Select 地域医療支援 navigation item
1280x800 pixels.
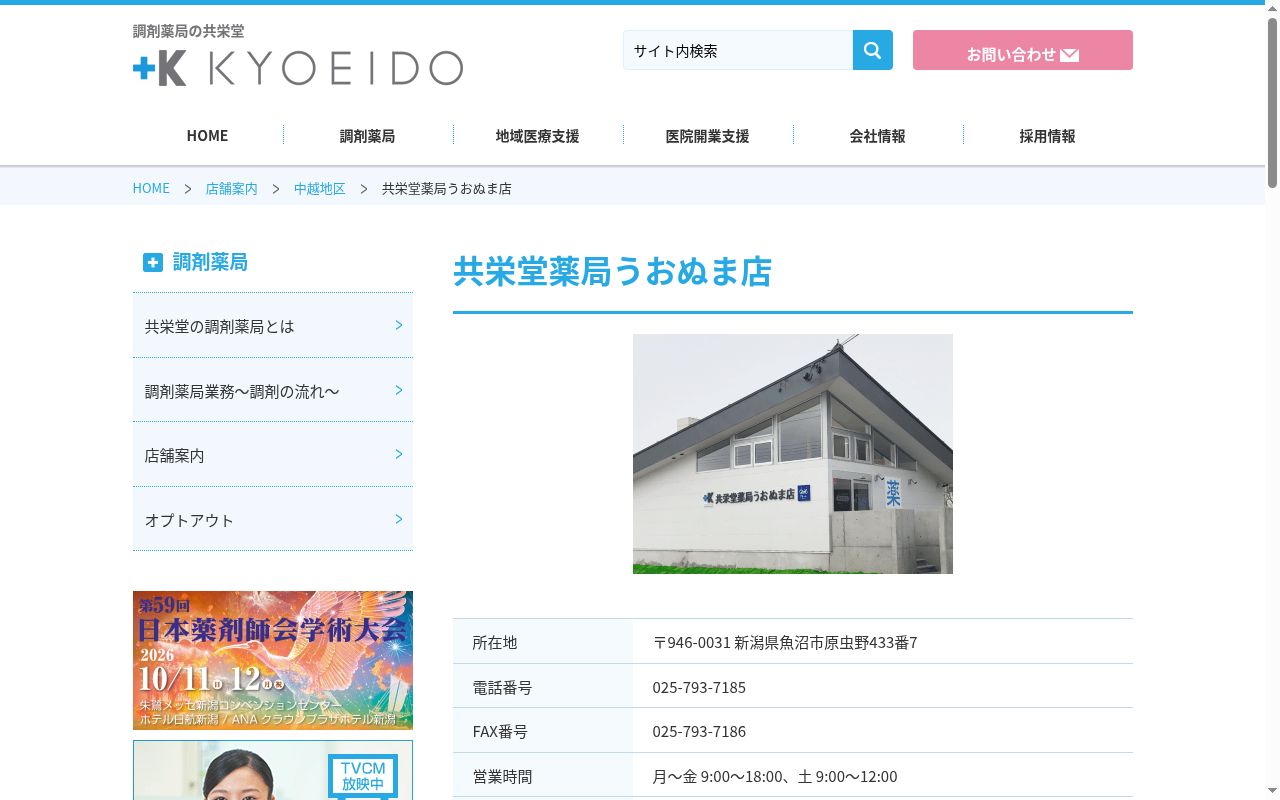[x=537, y=135]
